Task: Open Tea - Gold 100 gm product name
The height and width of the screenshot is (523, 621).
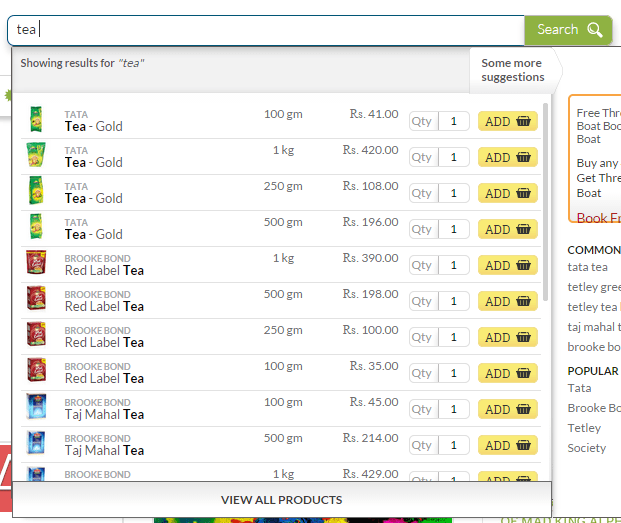Action: [x=93, y=127]
